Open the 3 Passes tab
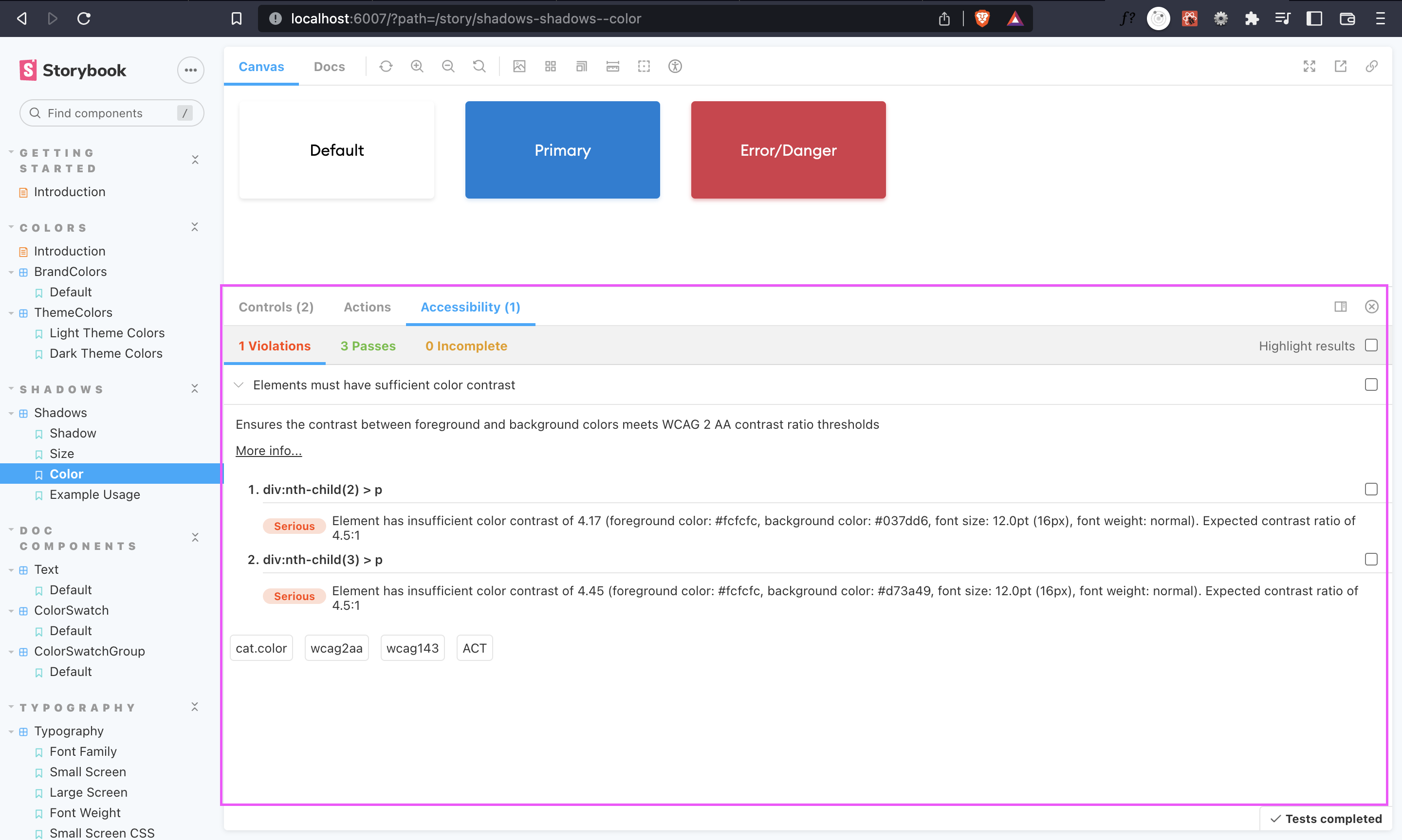This screenshot has height=840, width=1402. click(368, 346)
